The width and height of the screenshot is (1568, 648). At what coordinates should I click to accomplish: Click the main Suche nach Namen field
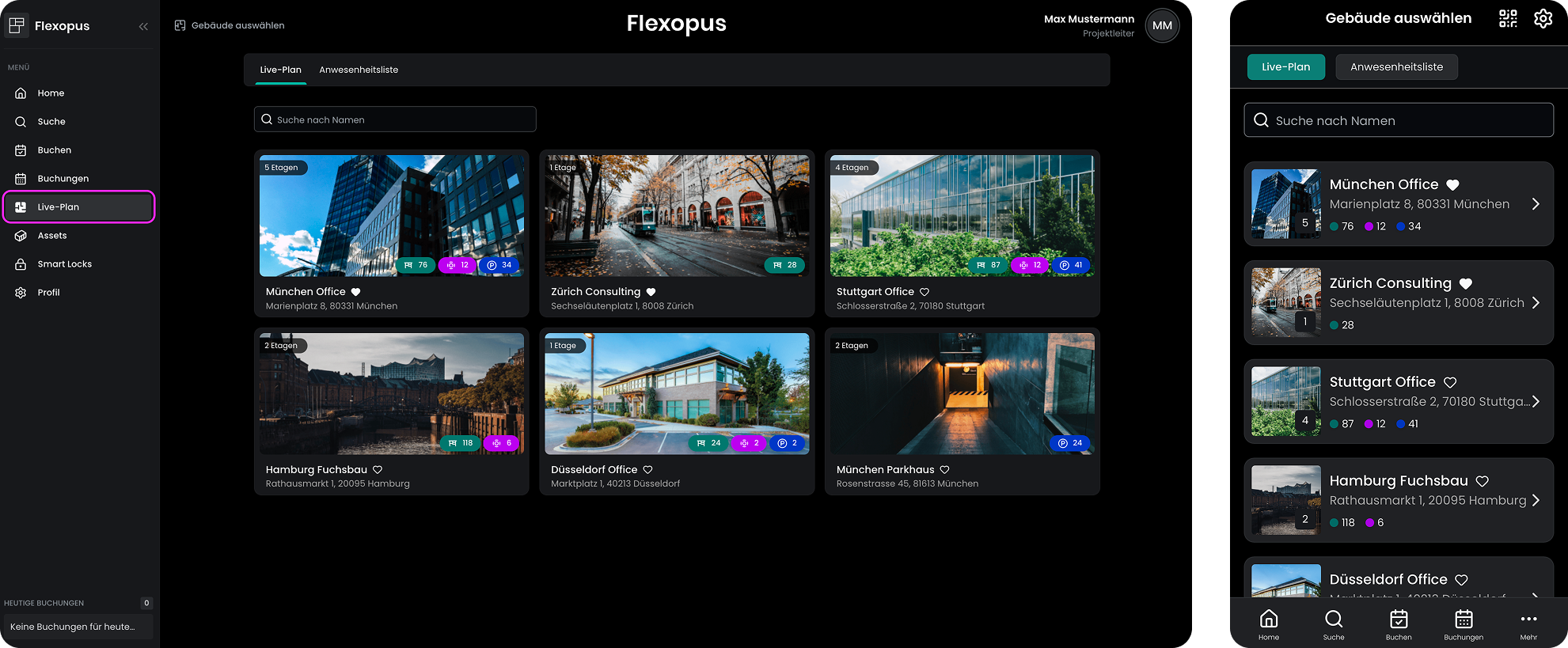click(395, 119)
